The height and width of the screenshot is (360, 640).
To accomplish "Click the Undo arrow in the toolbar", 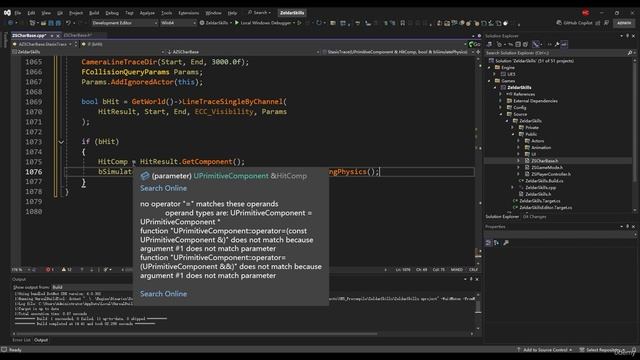I will (x=68, y=23).
